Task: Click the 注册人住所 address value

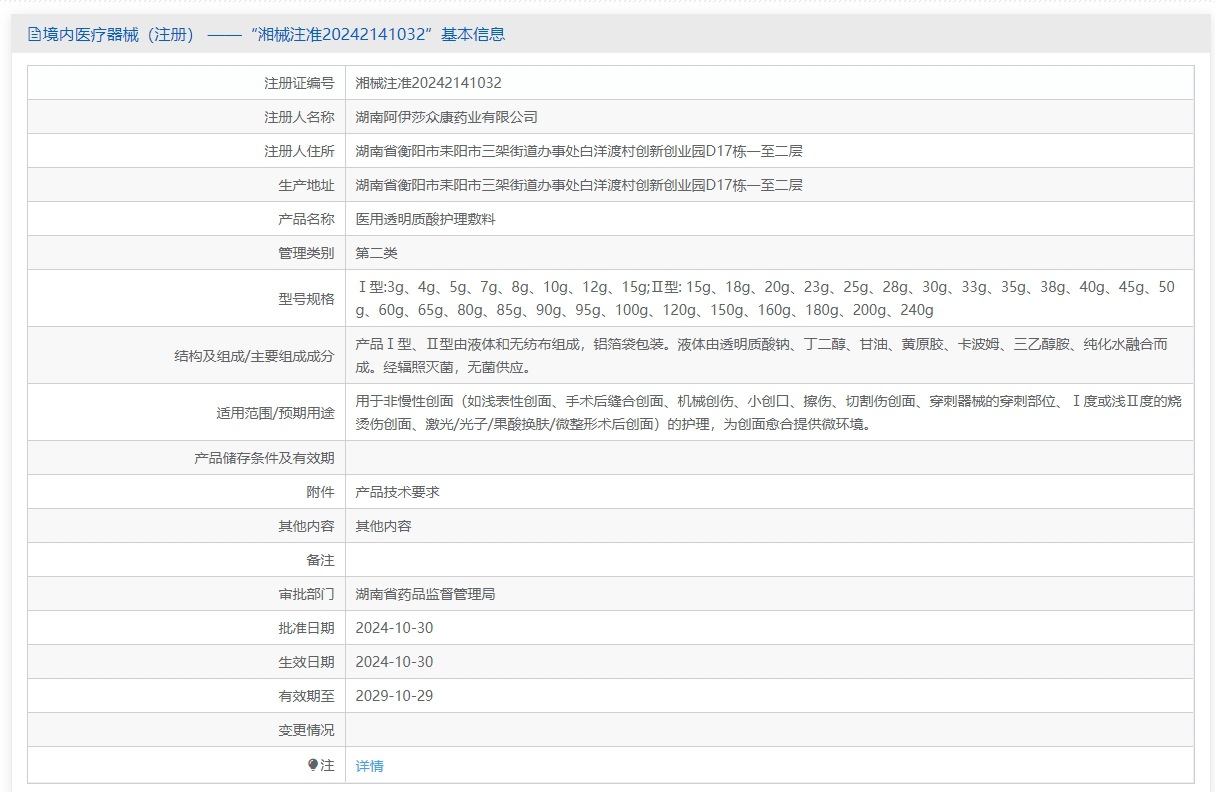Action: coord(580,151)
